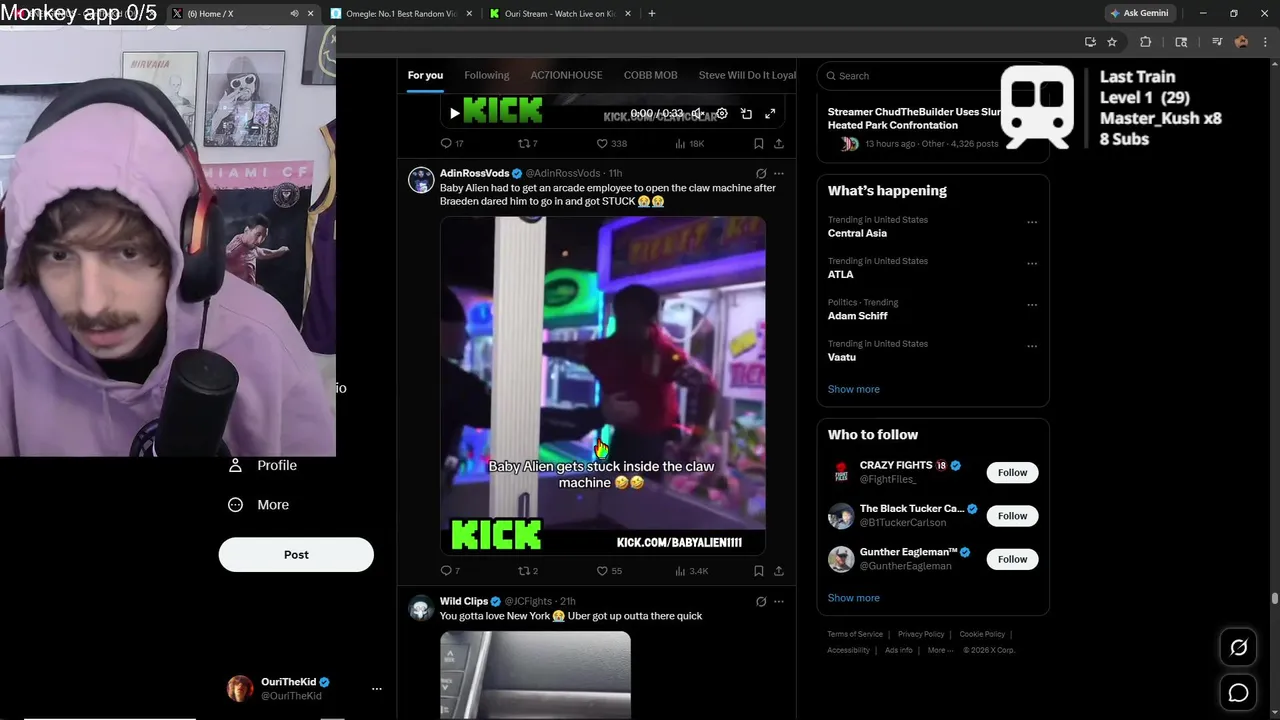Open Chrome three-dot menu
Image resolution: width=1280 pixels, height=720 pixels.
point(1263,42)
